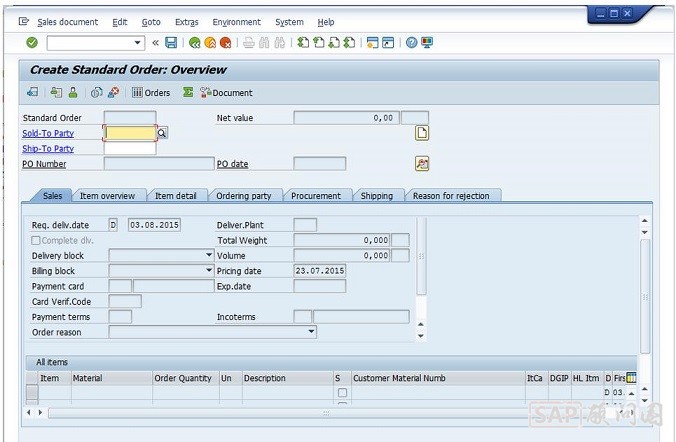Screen dimensions: 676x442
Task: Click the green Enter checkmark icon
Action: coord(32,43)
